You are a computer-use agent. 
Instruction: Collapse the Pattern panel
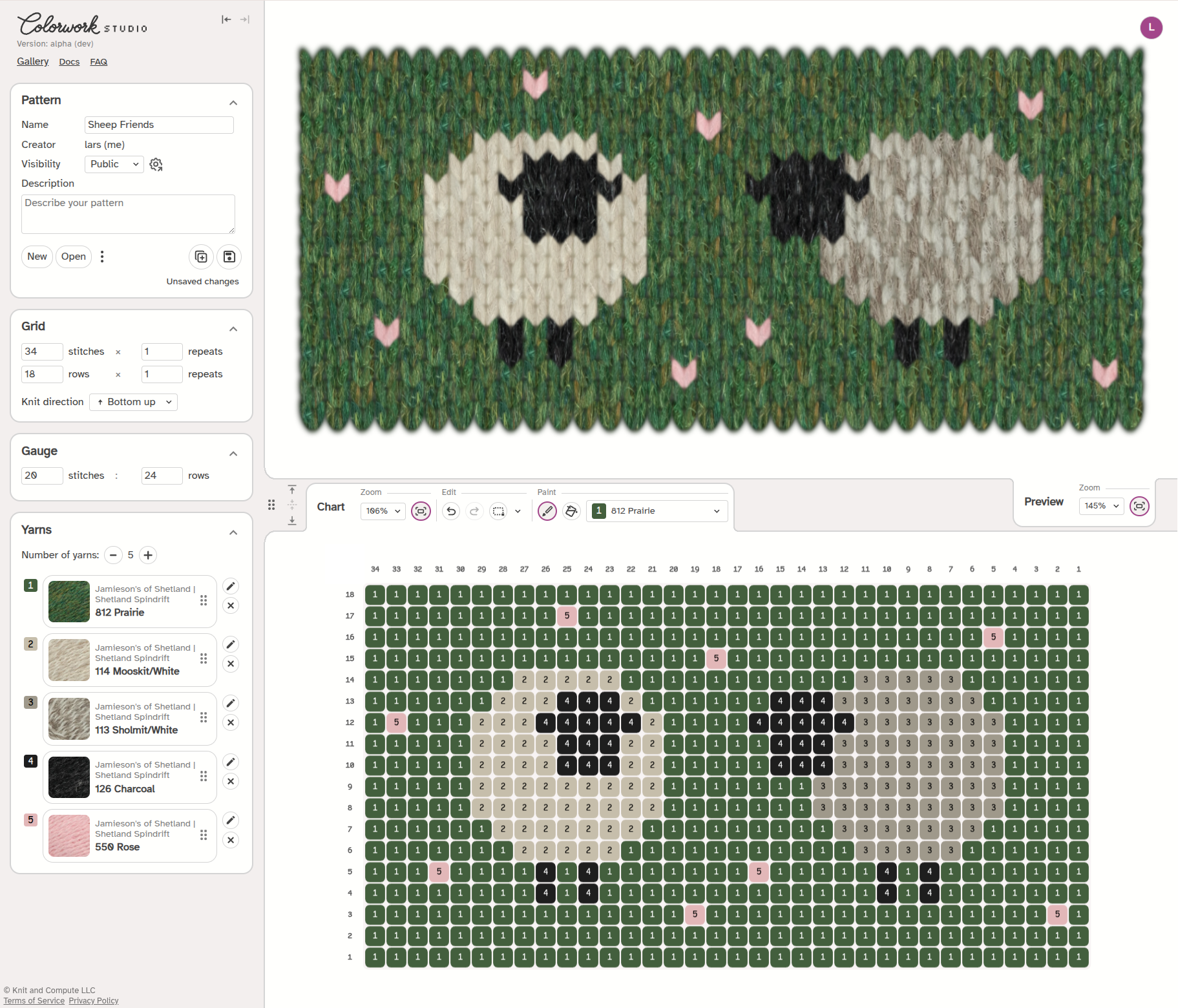(233, 103)
